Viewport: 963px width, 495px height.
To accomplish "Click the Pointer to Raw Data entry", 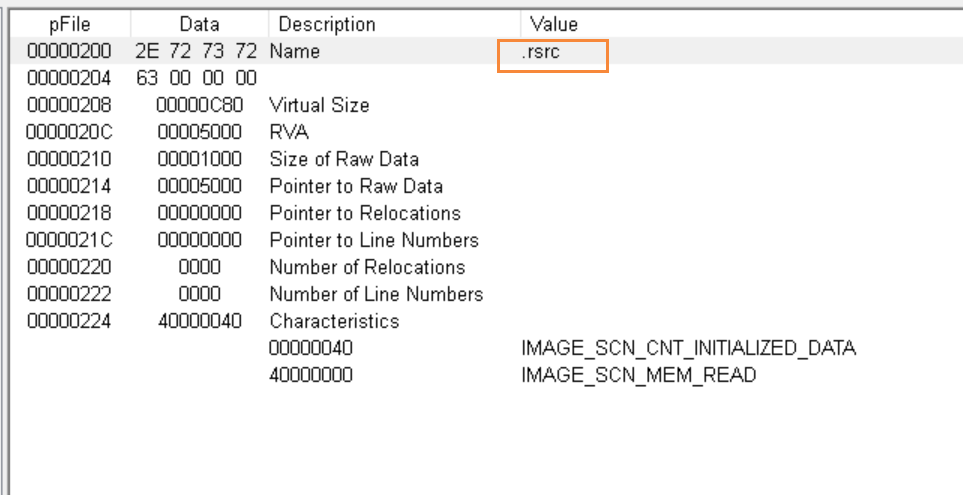I will [356, 186].
